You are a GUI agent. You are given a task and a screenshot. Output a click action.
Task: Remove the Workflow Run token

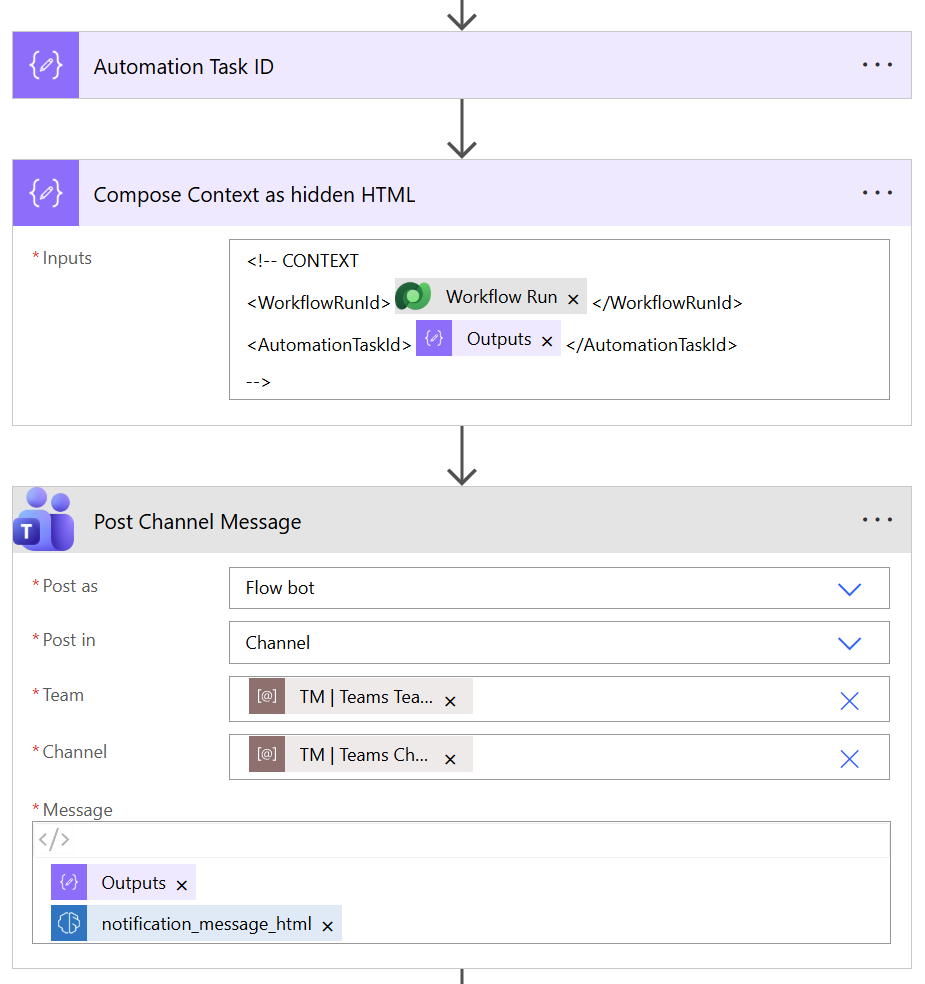[572, 296]
